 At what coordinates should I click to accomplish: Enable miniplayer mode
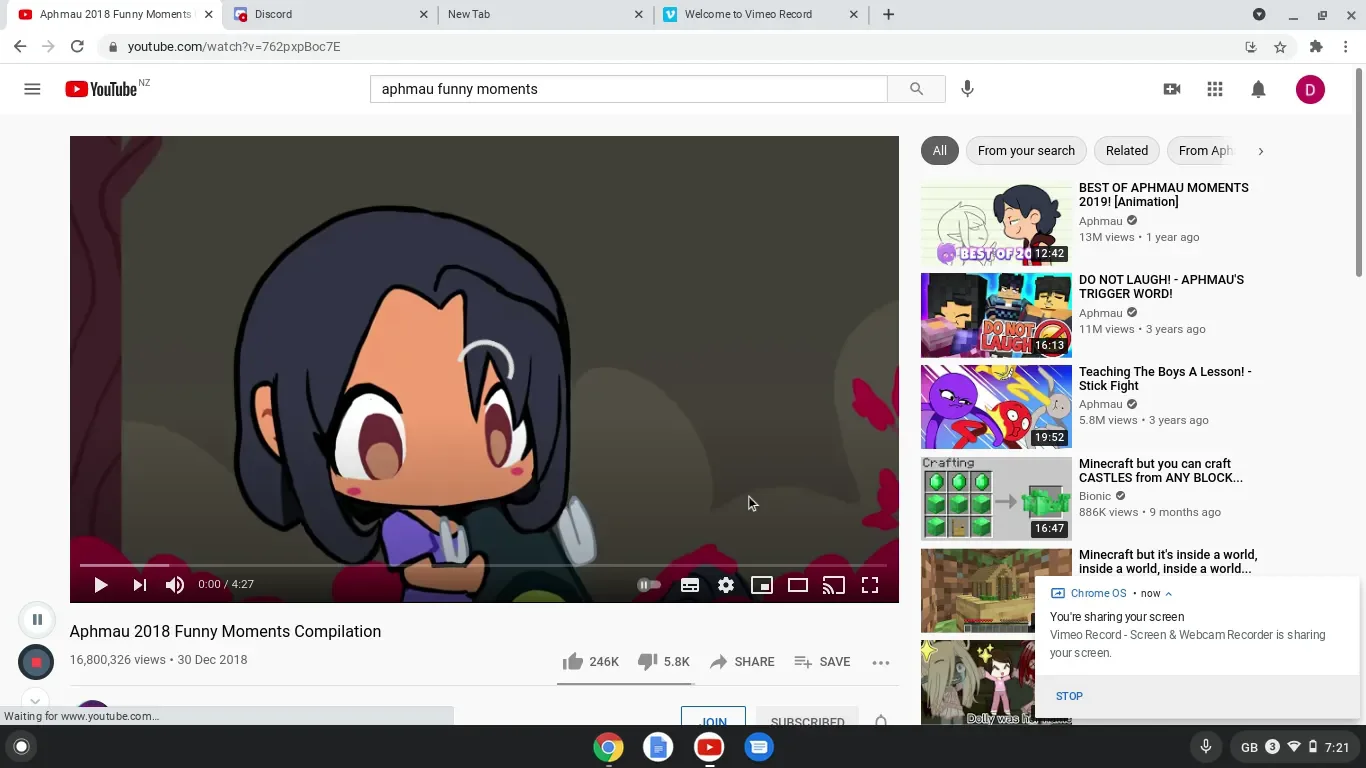pos(762,585)
